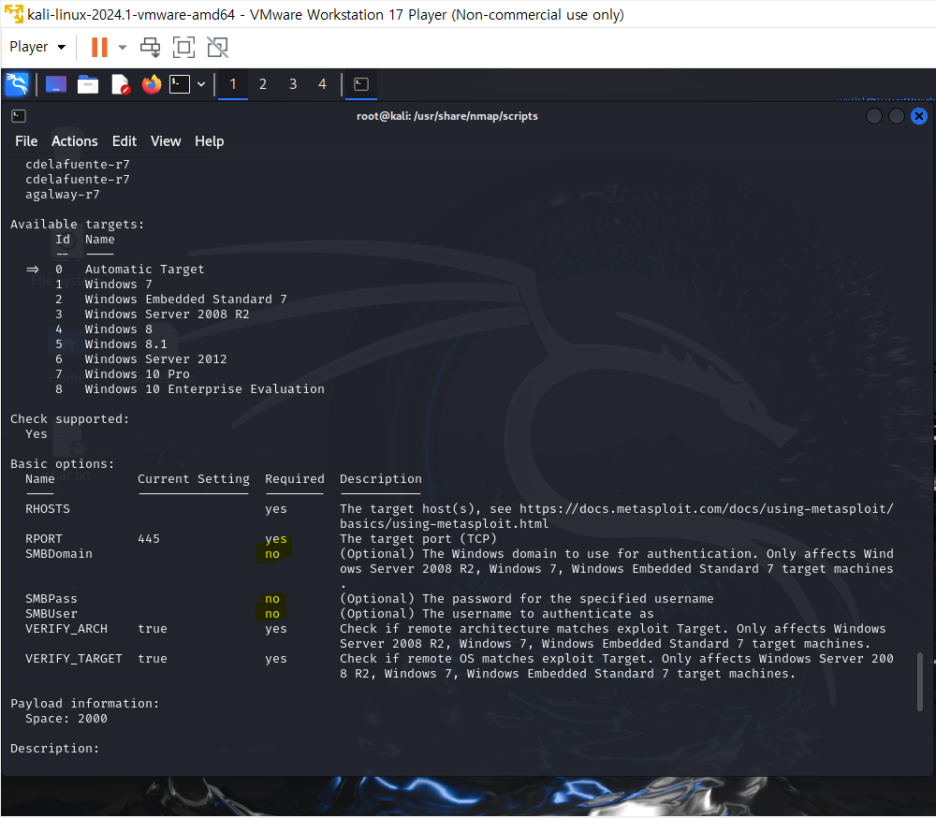Open the terminal Edit menu
The height and width of the screenshot is (818, 936).
tap(124, 141)
